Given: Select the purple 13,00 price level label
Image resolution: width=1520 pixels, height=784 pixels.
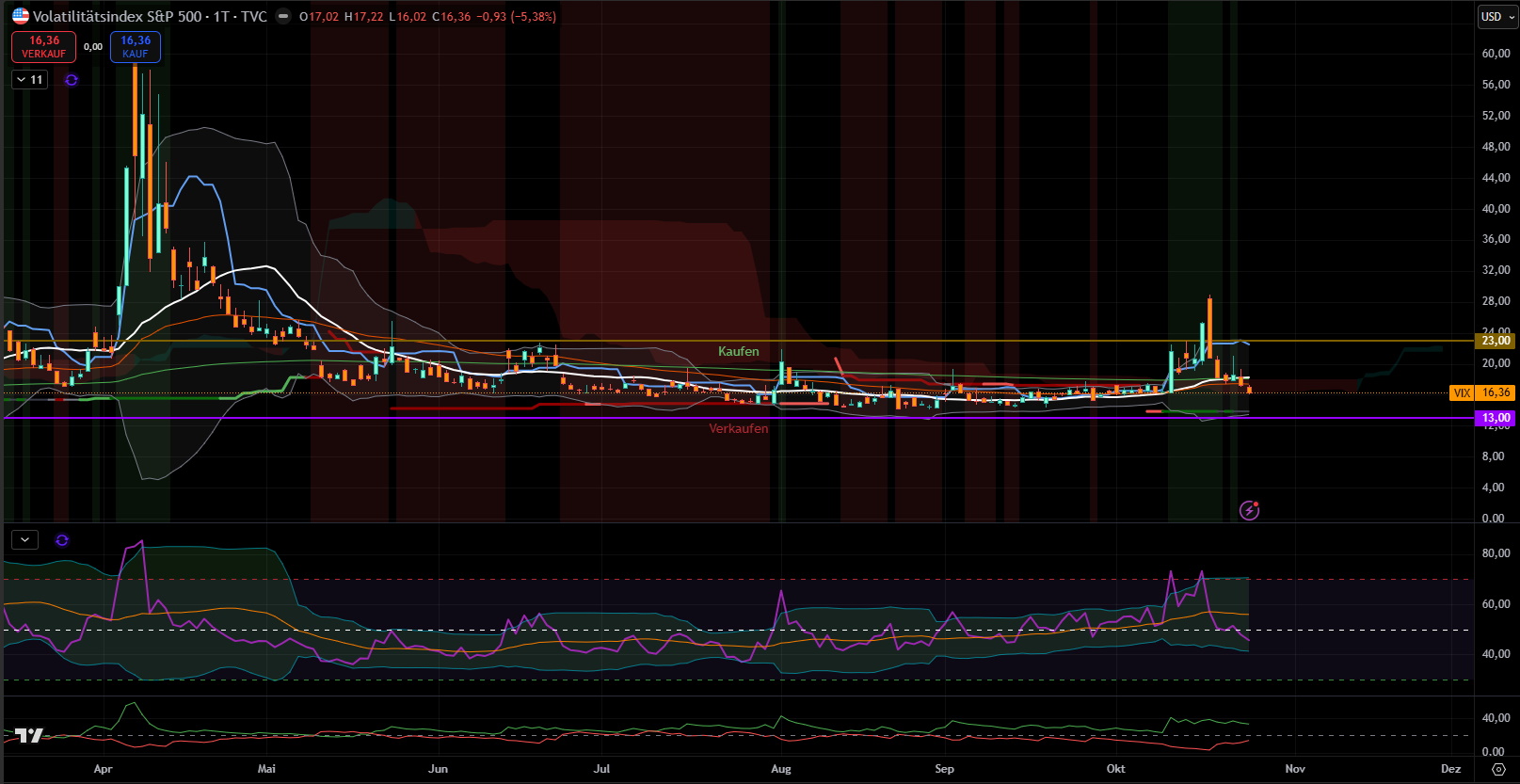Looking at the screenshot, I should (x=1495, y=418).
